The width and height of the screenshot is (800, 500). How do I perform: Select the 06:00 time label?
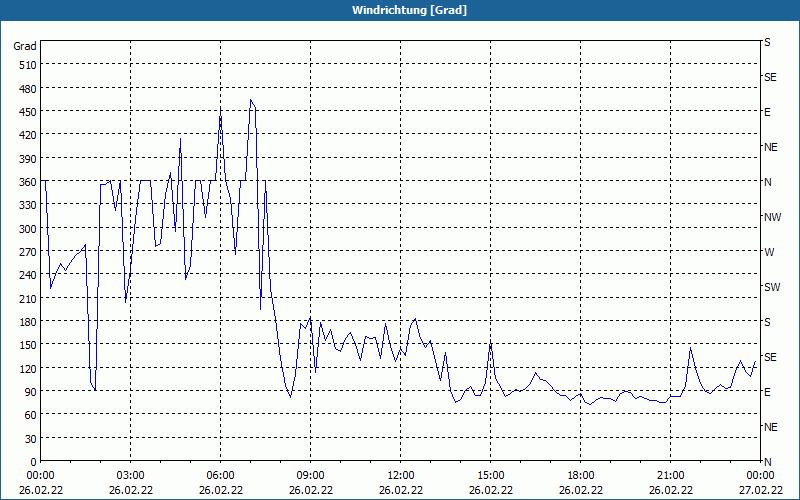220,476
